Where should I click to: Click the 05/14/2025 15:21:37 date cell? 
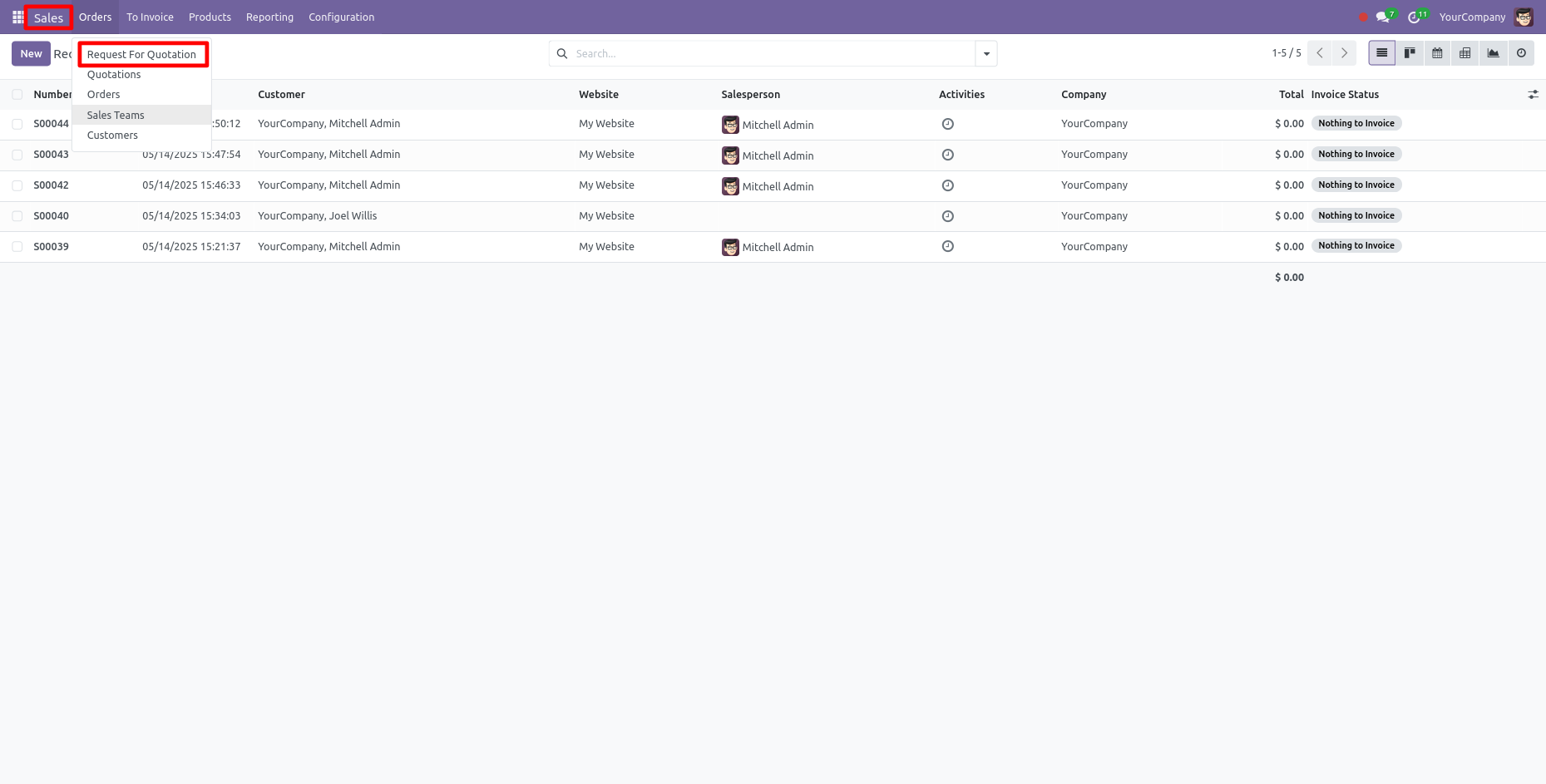(191, 247)
